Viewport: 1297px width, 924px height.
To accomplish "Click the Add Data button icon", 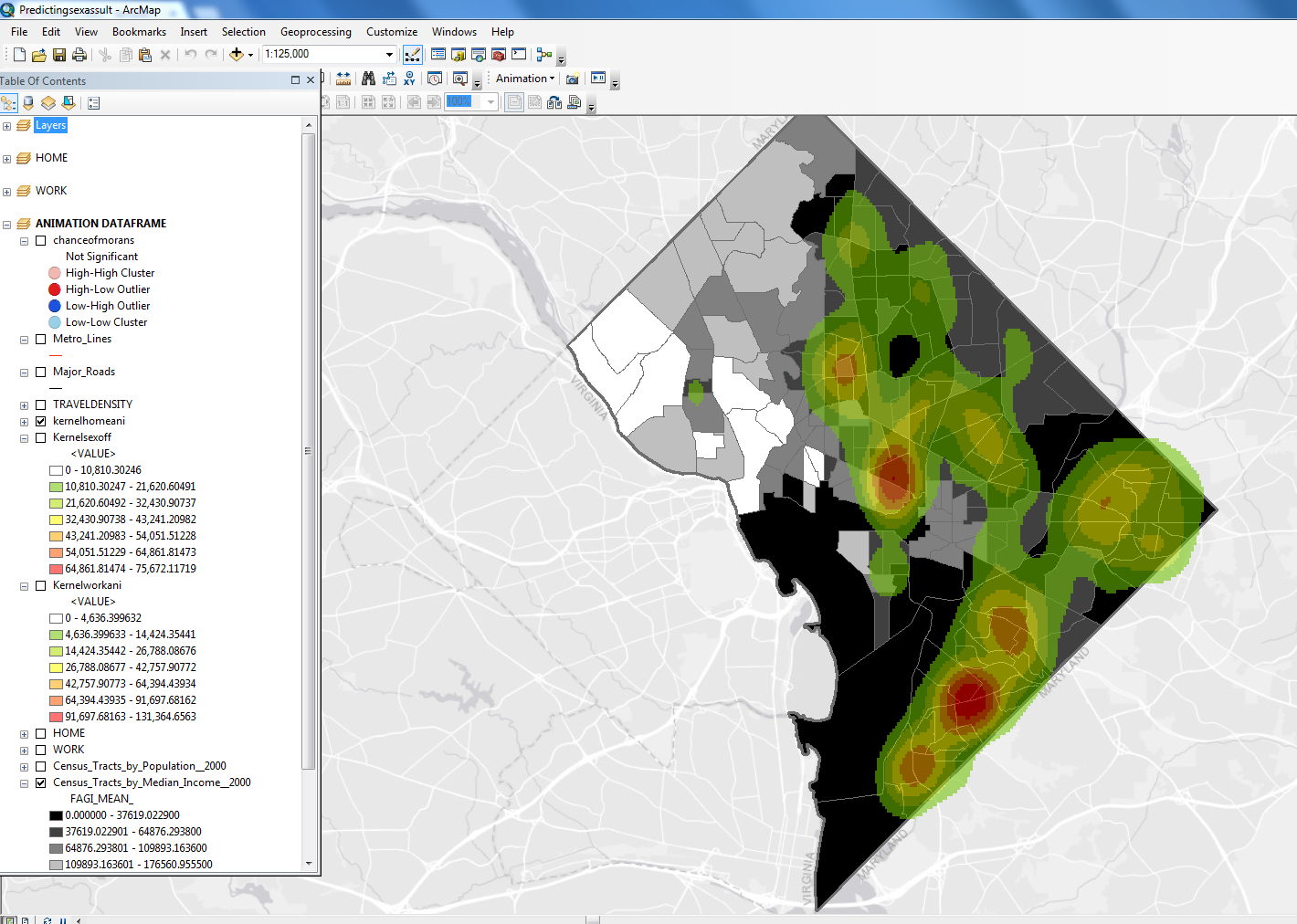I will 237,55.
